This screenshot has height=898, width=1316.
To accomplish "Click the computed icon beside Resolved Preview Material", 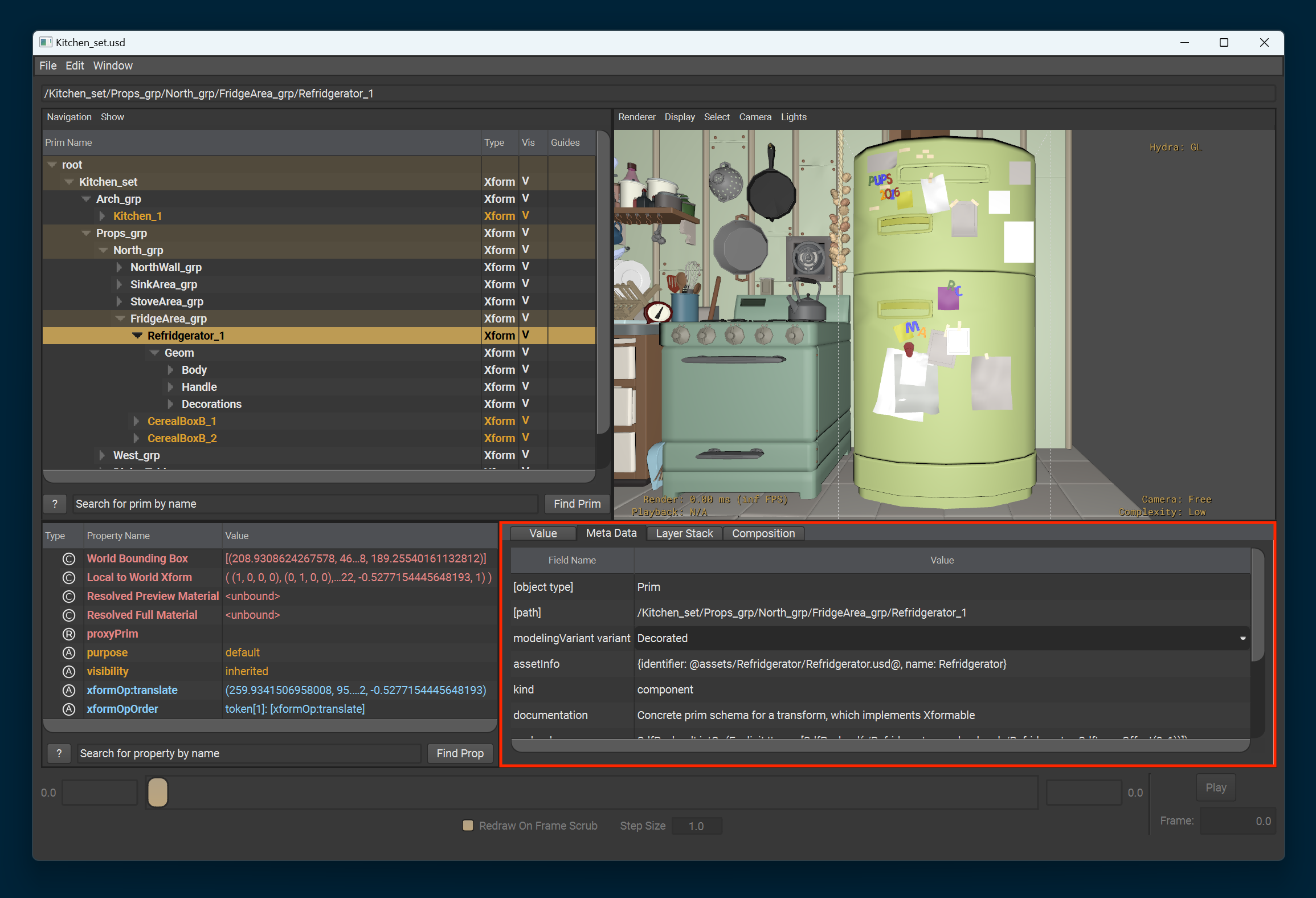I will pyautogui.click(x=69, y=597).
